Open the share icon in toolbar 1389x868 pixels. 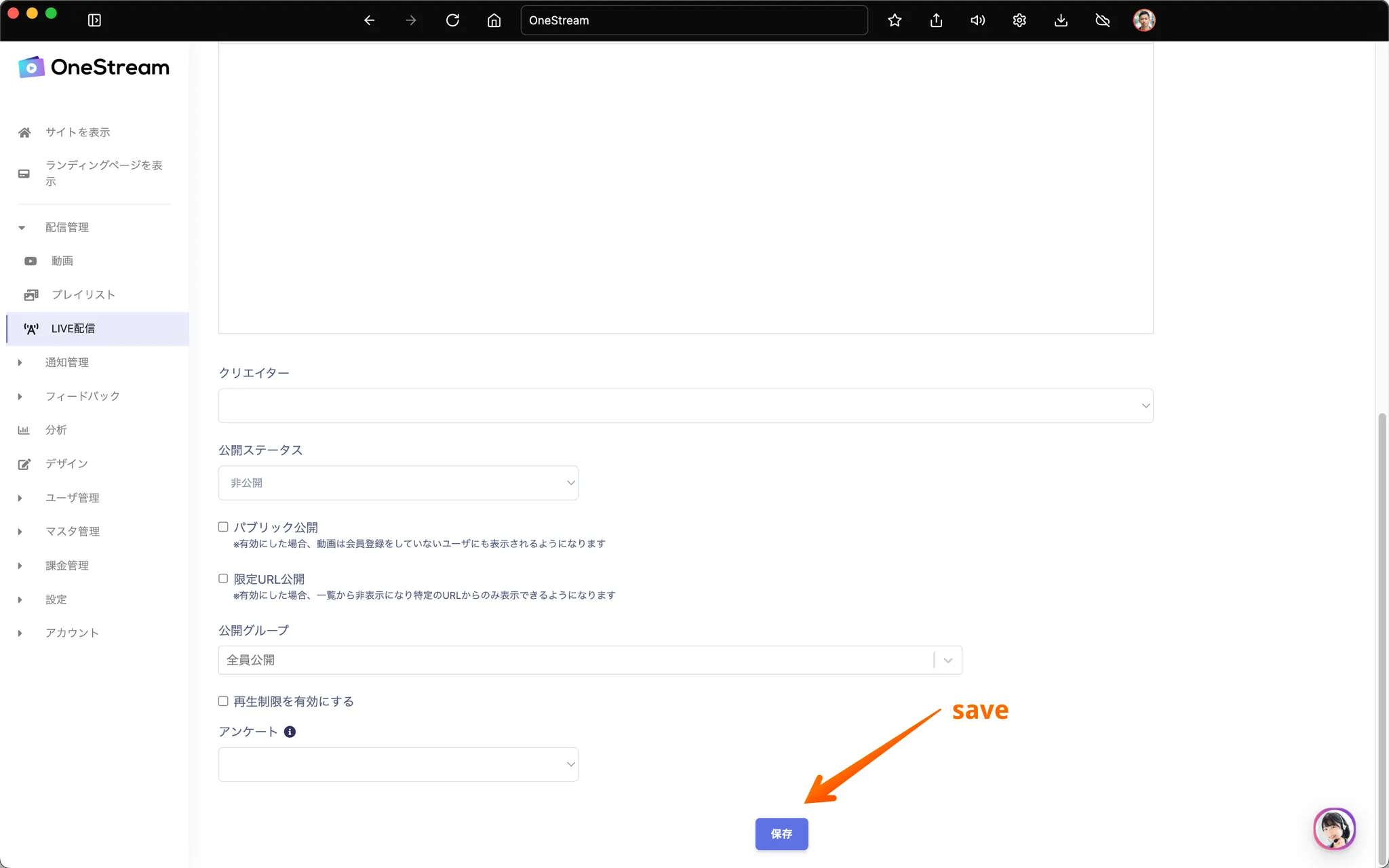(x=936, y=20)
